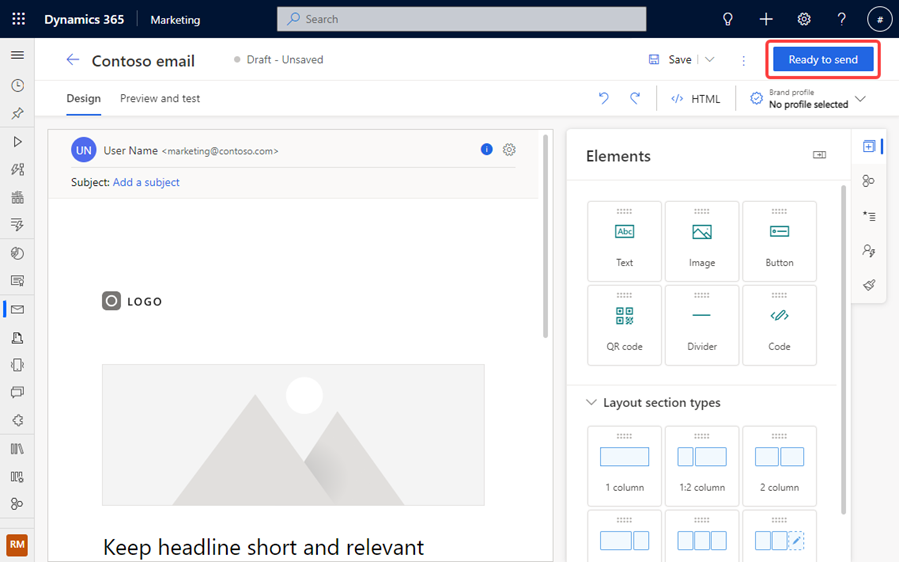900x562 pixels.
Task: Click the undo arrow icon
Action: click(x=603, y=98)
